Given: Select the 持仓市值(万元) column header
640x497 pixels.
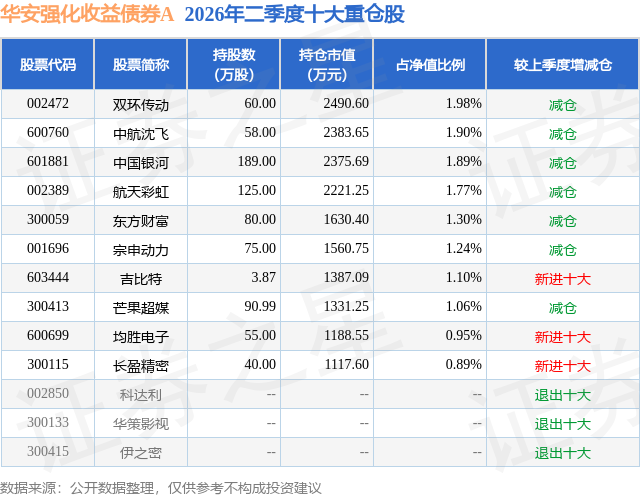Looking at the screenshot, I should coord(327,64).
